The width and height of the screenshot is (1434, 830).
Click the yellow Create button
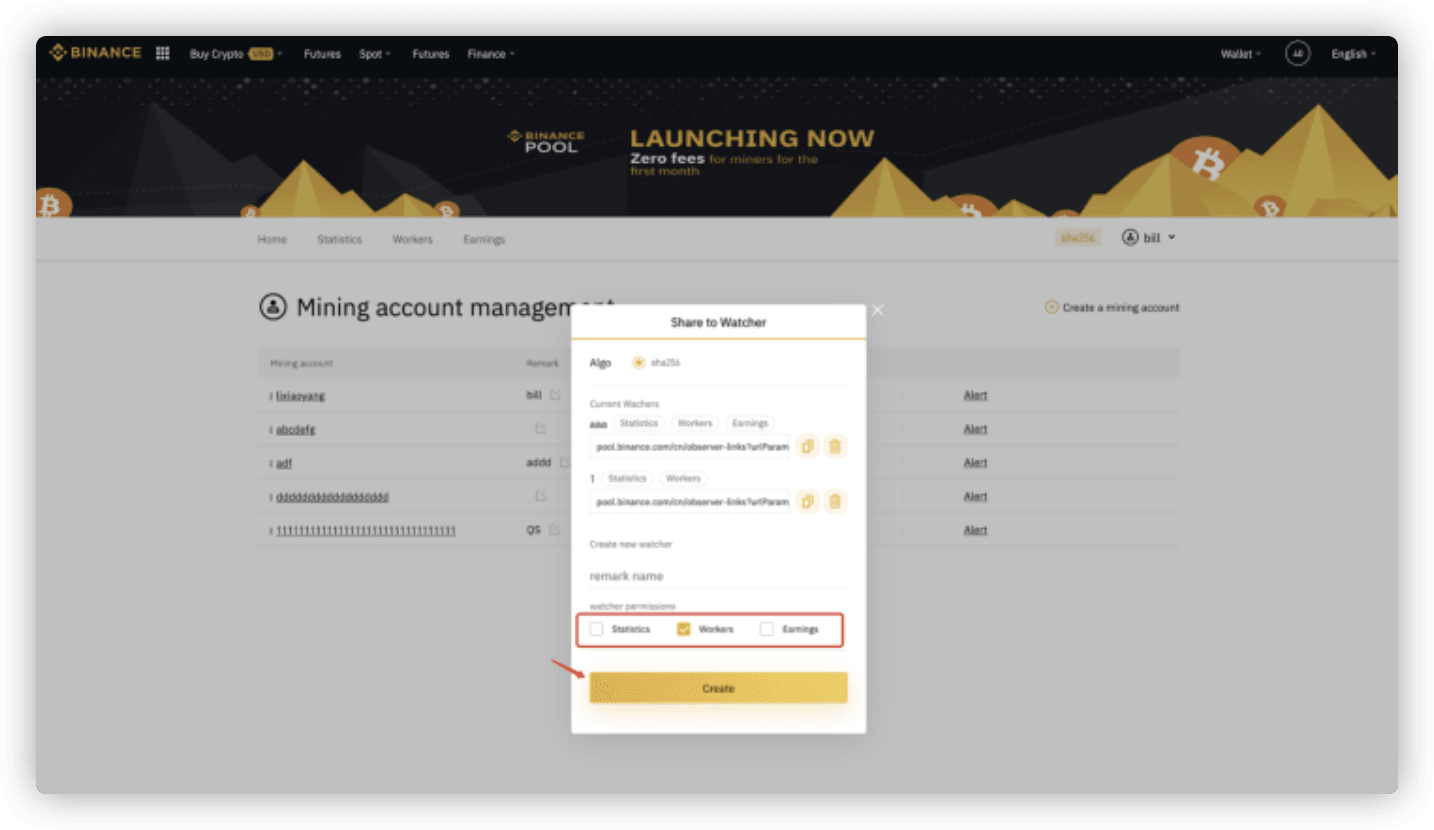tap(718, 688)
